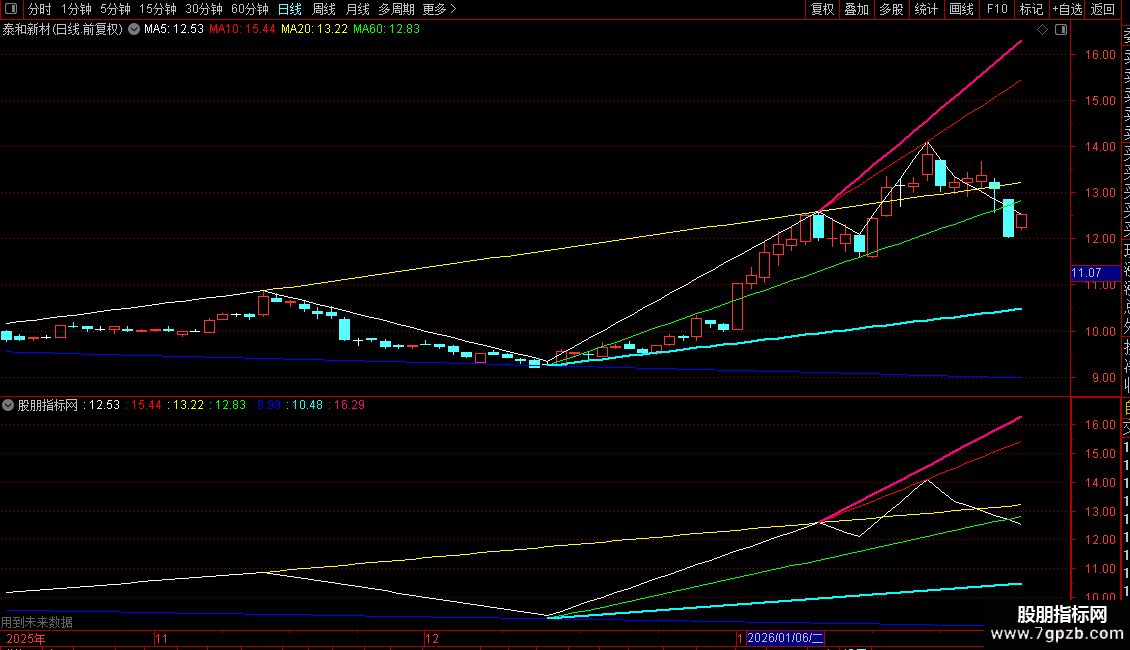
Task: Expand the main chart indicator dropdown circle
Action: (134, 30)
